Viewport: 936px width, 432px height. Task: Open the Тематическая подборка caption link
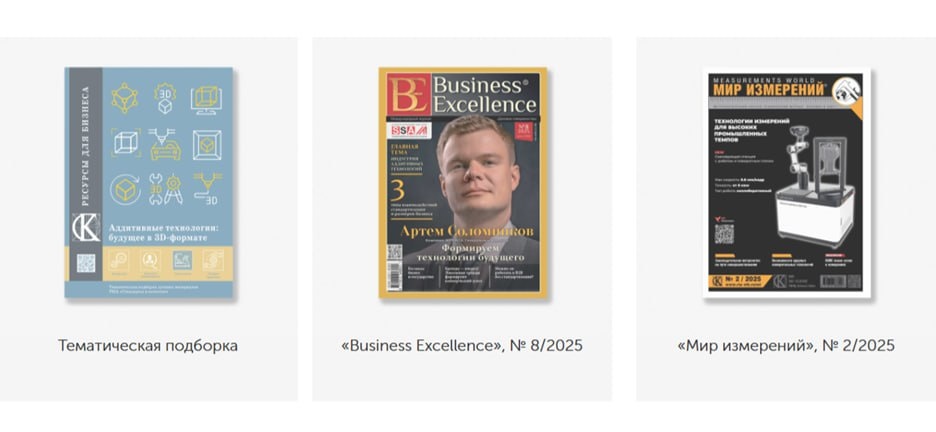(147, 345)
